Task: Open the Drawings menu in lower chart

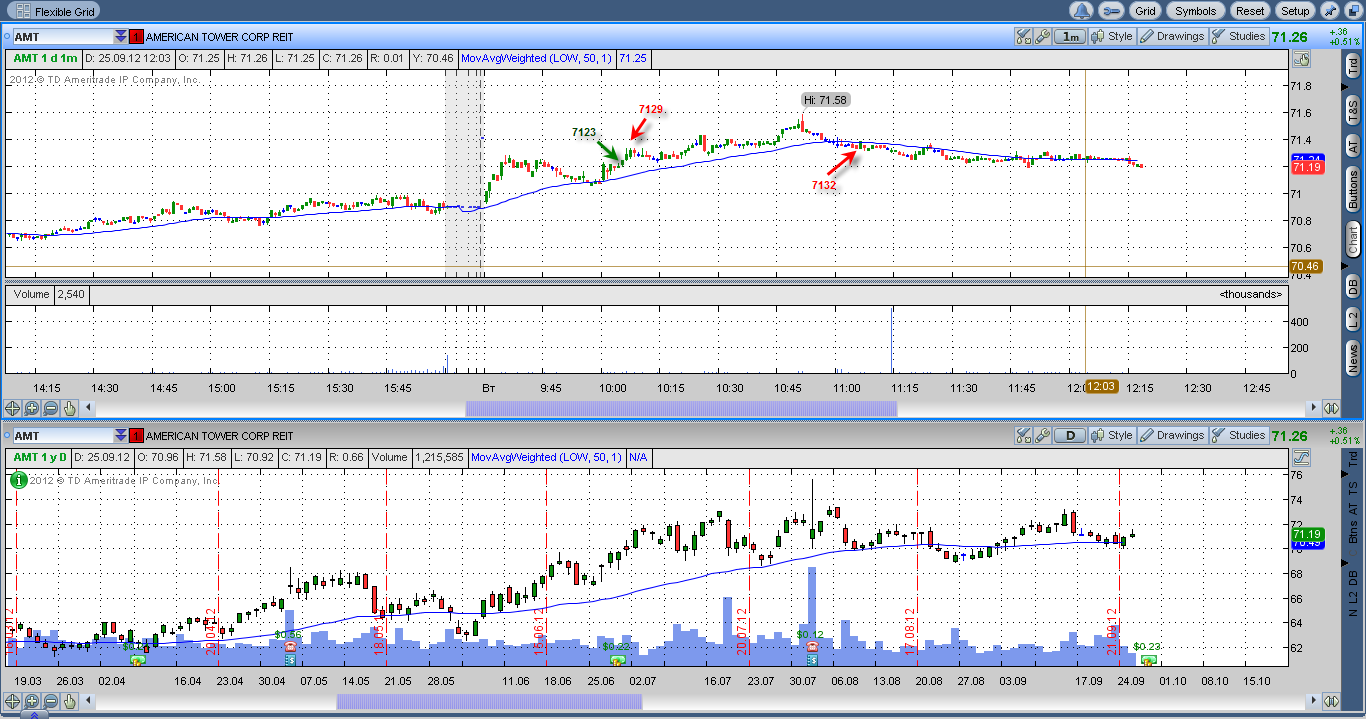Action: click(1173, 436)
